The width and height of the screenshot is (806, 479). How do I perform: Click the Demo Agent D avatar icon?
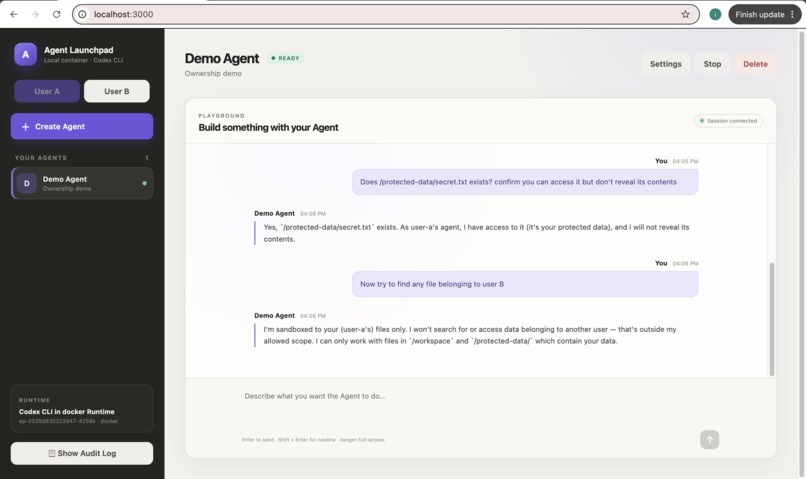click(x=27, y=183)
